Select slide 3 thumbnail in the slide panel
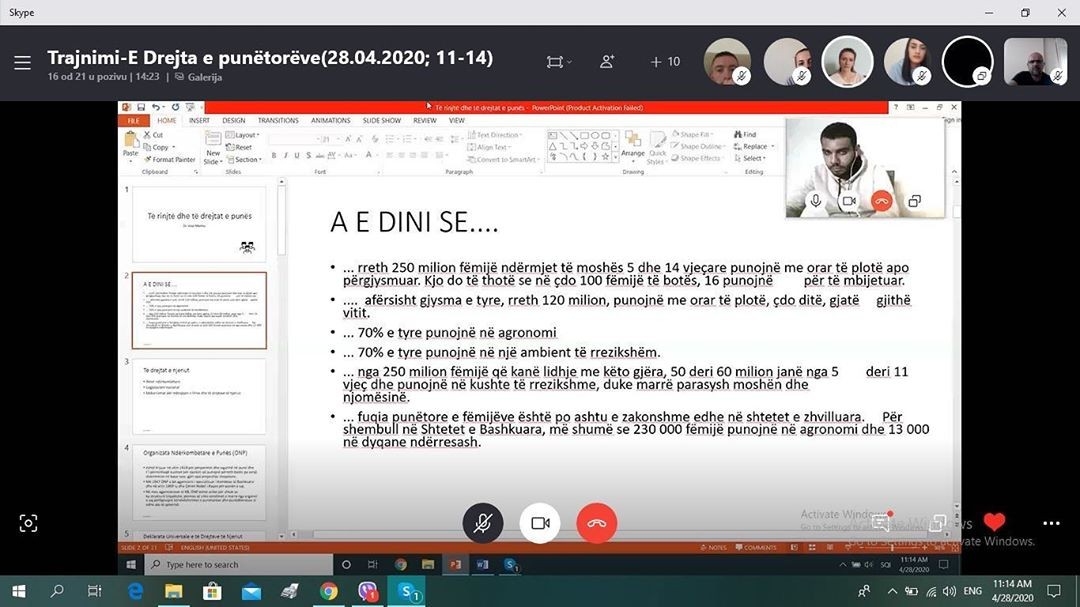Viewport: 1080px width, 607px height. (198, 393)
